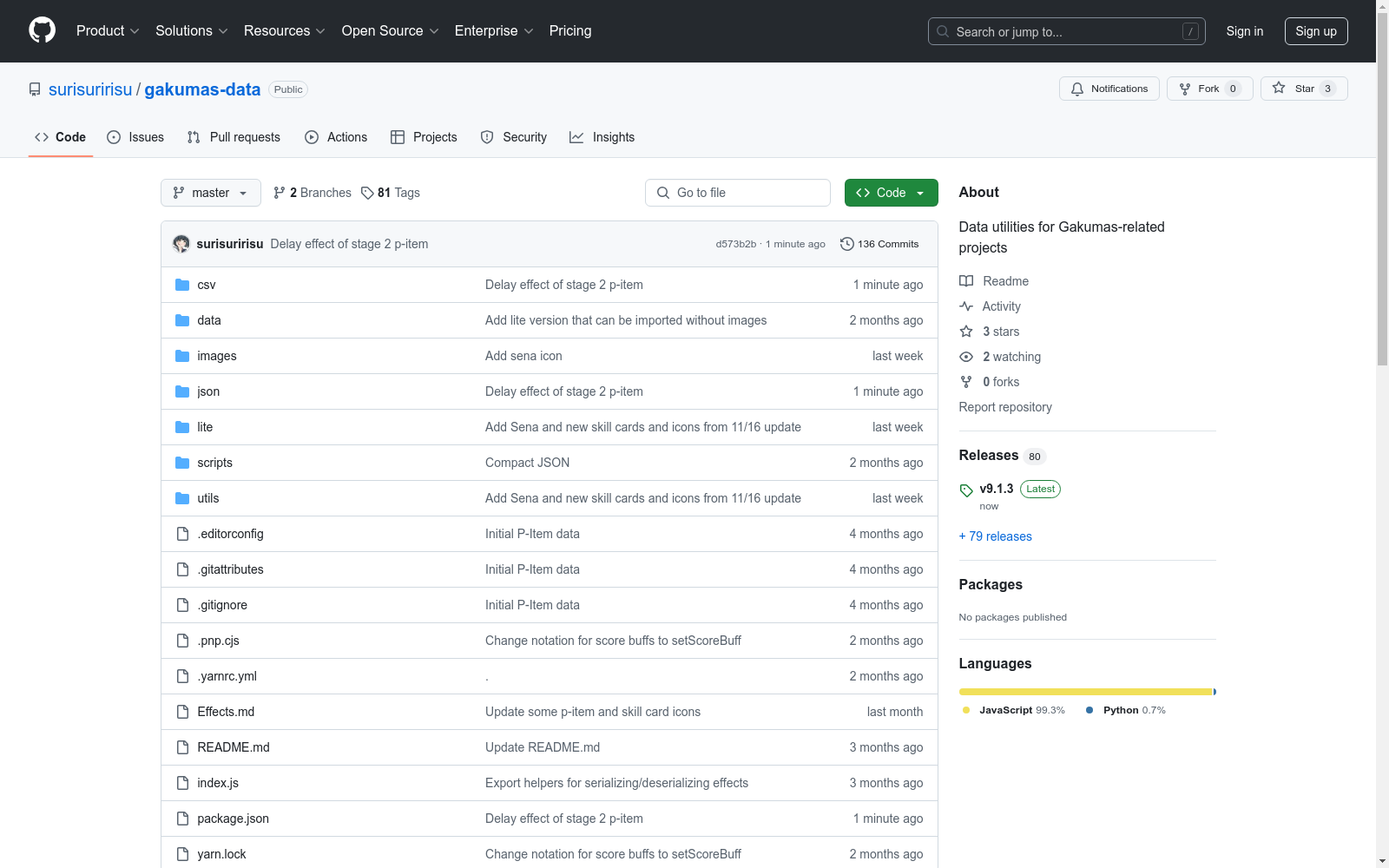1389x868 pixels.
Task: Open the green Code dropdown
Action: pos(891,193)
